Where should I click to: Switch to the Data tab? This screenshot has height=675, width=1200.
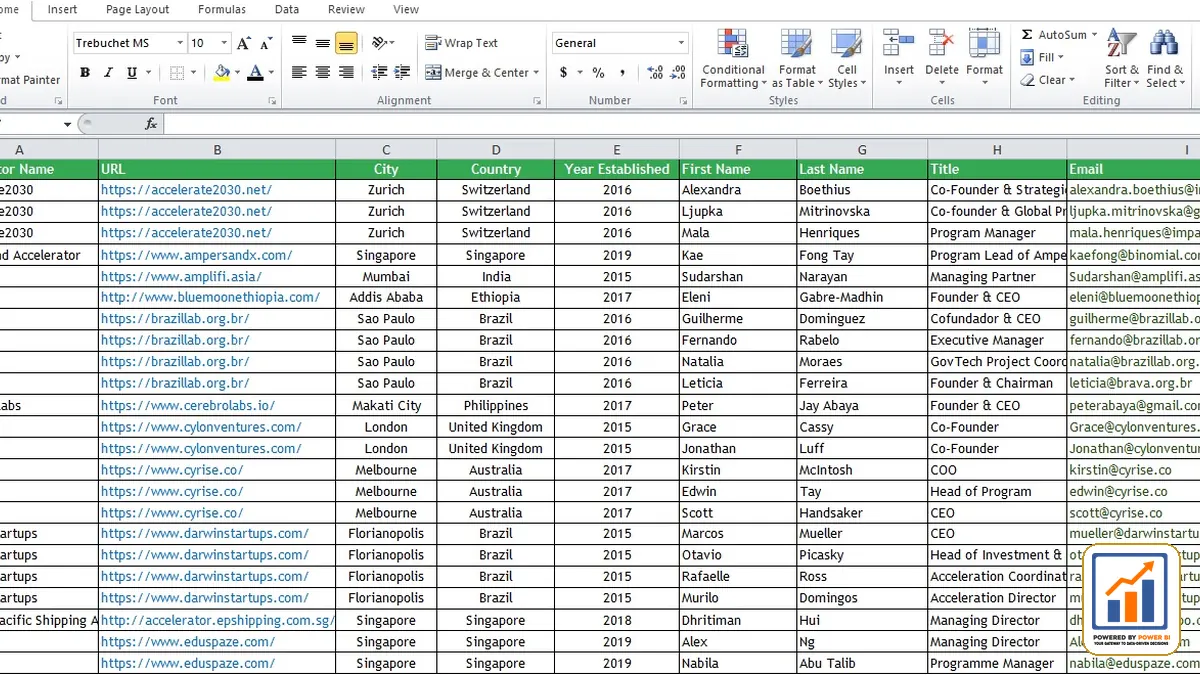click(287, 10)
